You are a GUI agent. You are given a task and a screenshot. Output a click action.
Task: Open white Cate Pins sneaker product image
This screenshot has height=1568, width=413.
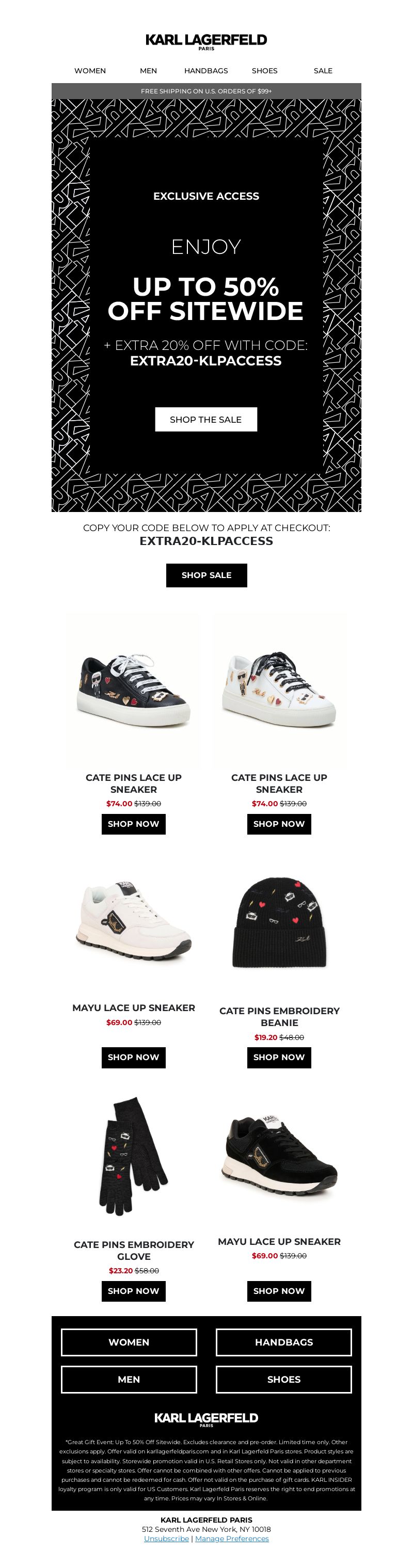coord(279,690)
